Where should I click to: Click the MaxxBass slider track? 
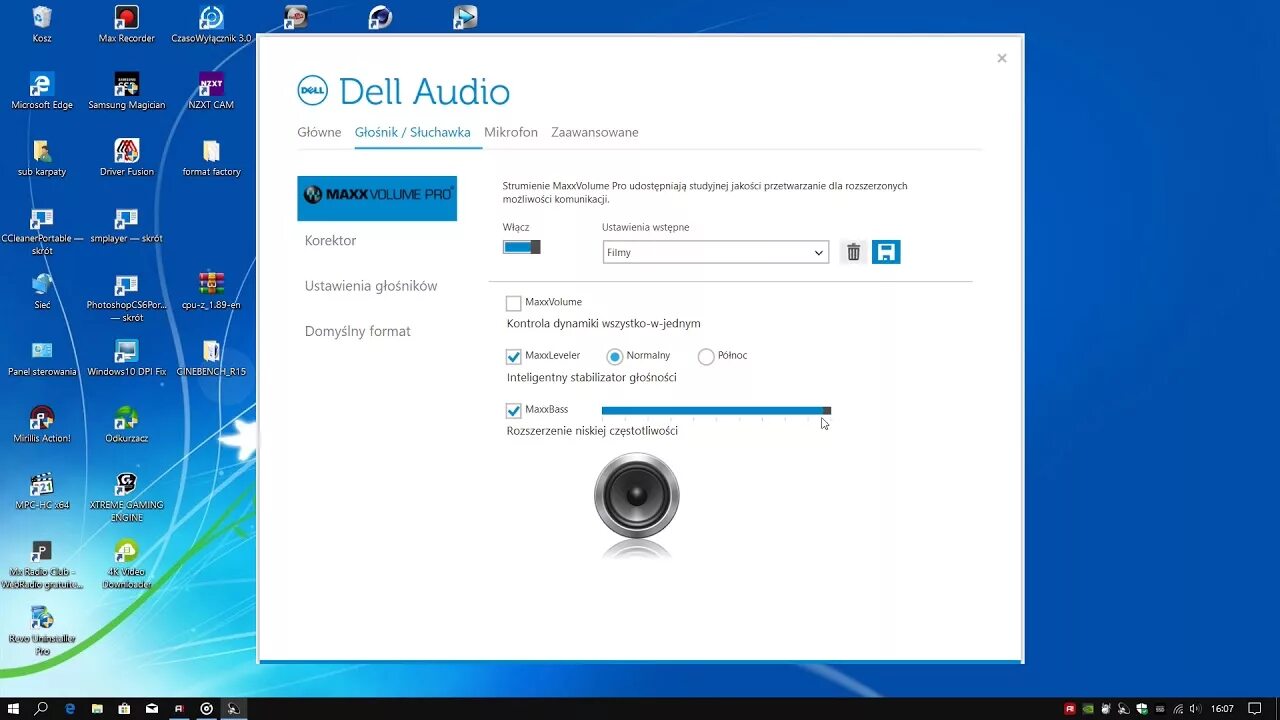click(716, 410)
